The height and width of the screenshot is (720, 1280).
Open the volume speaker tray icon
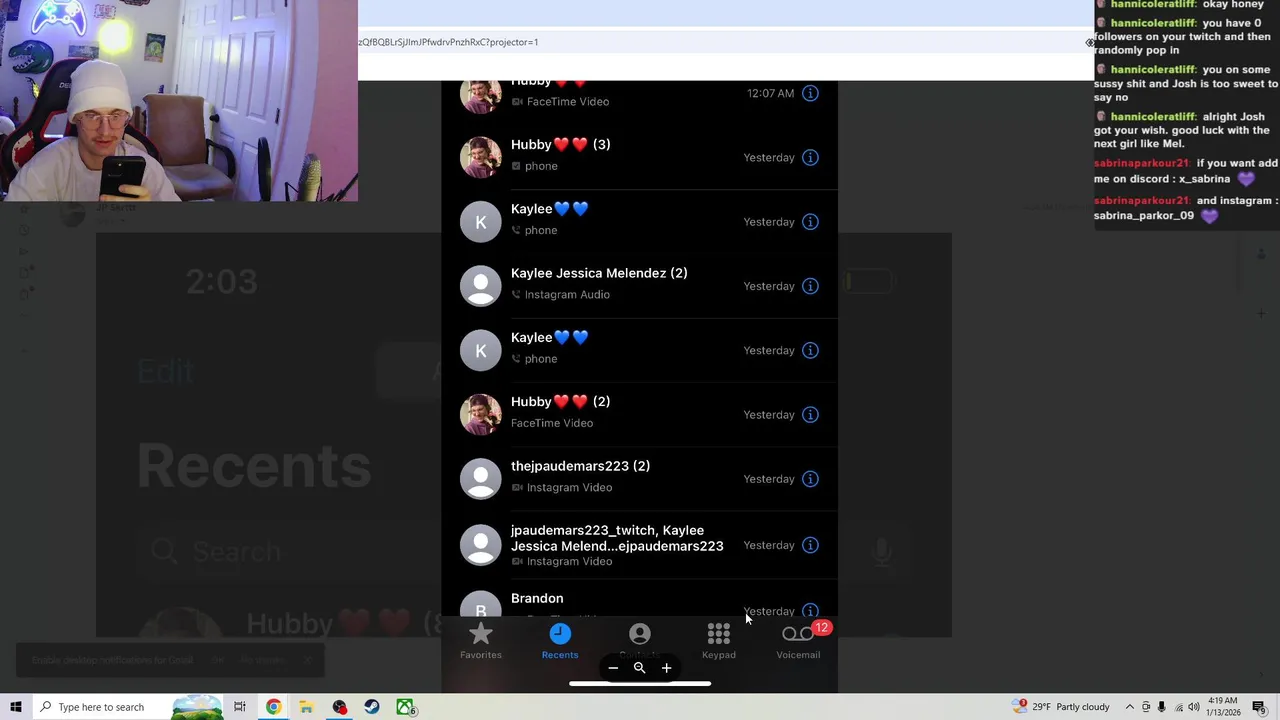point(1192,707)
